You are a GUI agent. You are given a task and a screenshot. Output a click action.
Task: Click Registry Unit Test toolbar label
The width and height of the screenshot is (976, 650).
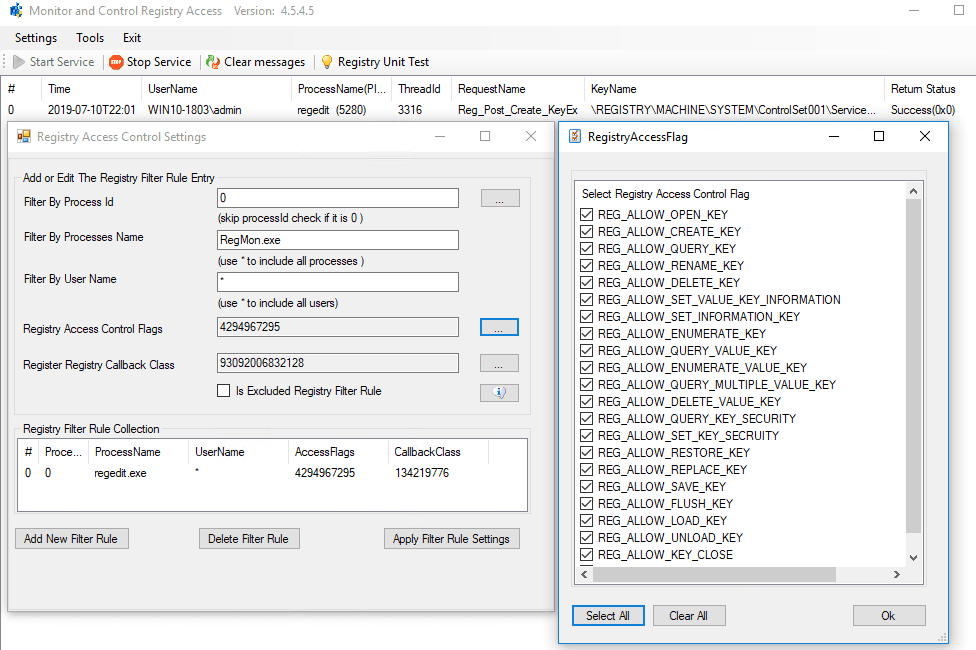pyautogui.click(x=383, y=62)
